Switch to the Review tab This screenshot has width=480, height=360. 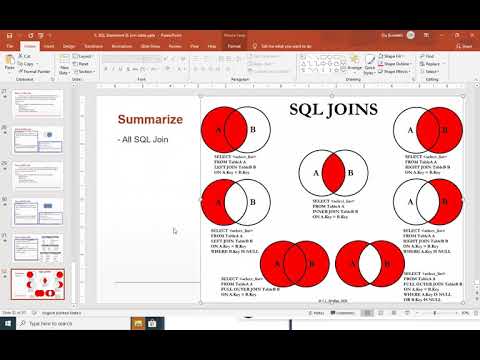[175, 46]
